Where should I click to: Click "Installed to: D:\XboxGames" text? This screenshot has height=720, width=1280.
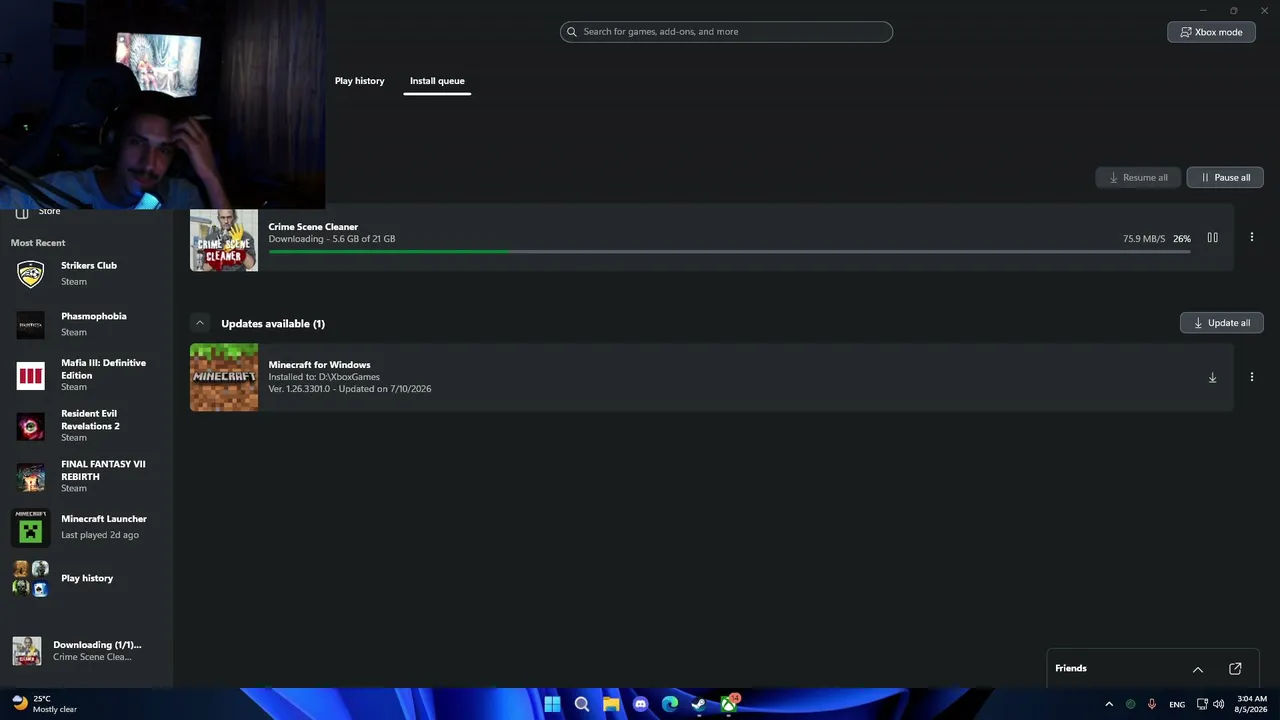tap(324, 377)
